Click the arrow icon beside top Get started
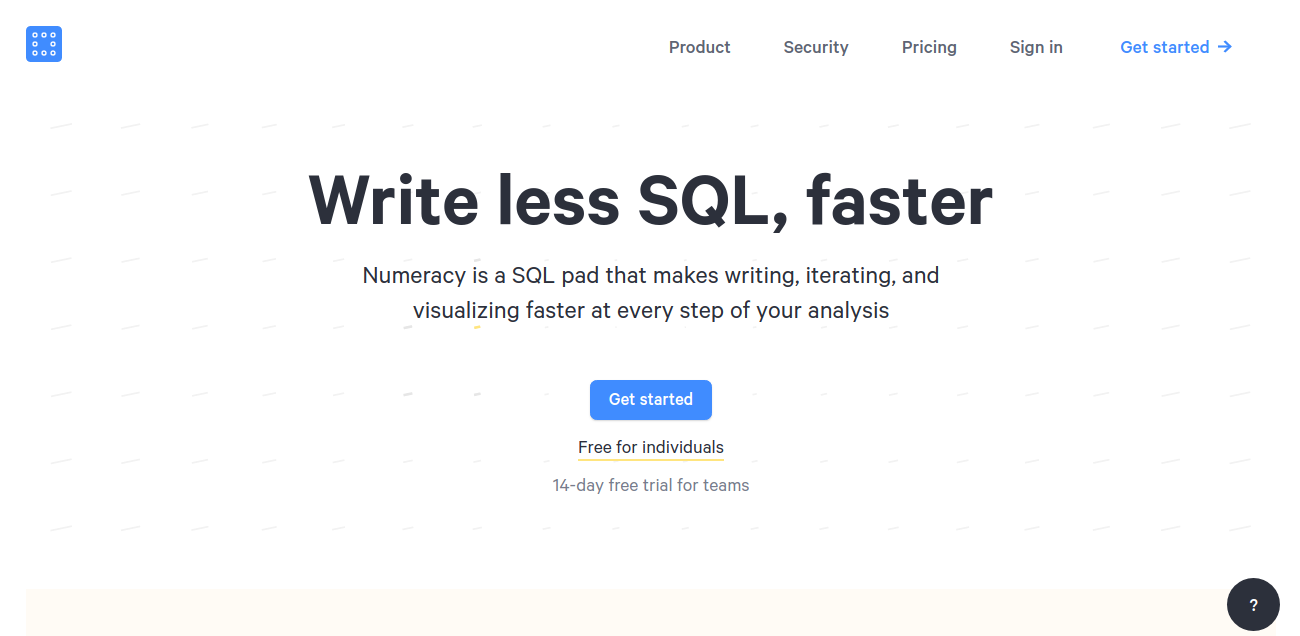The image size is (1300, 636). click(1225, 47)
